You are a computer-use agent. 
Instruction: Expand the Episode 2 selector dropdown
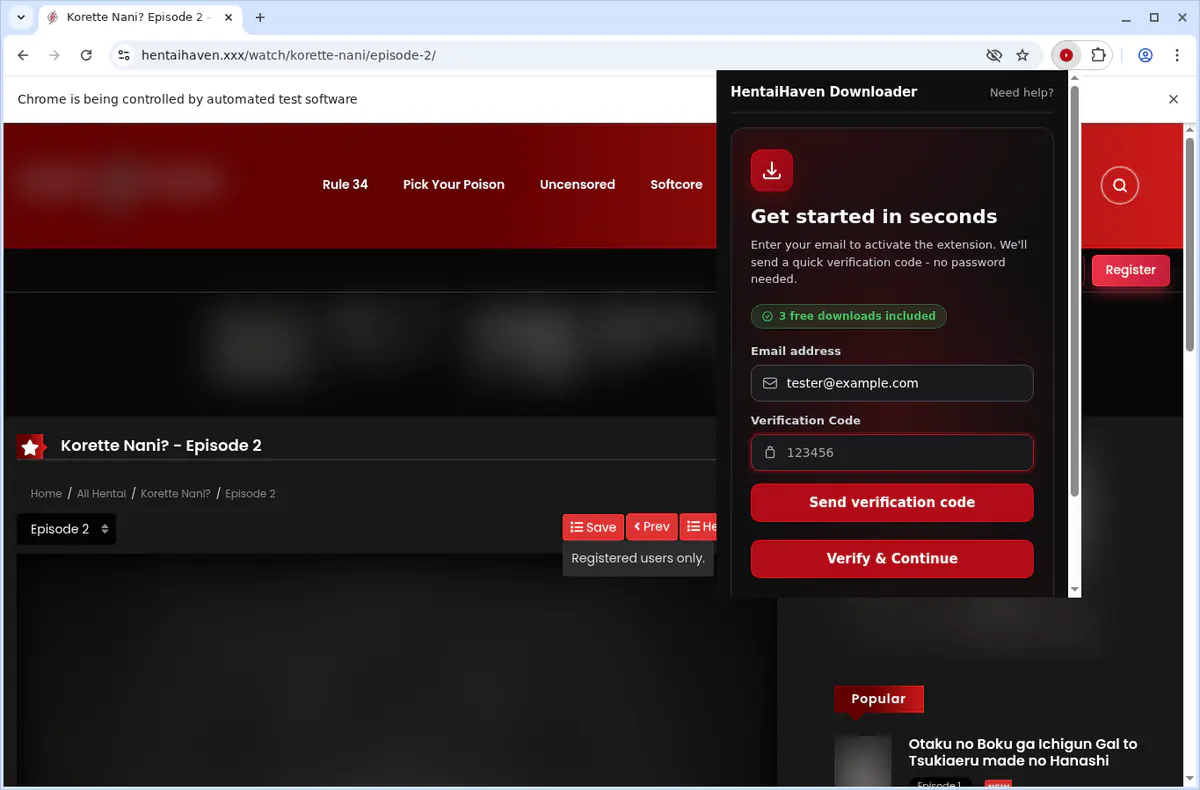tap(66, 529)
